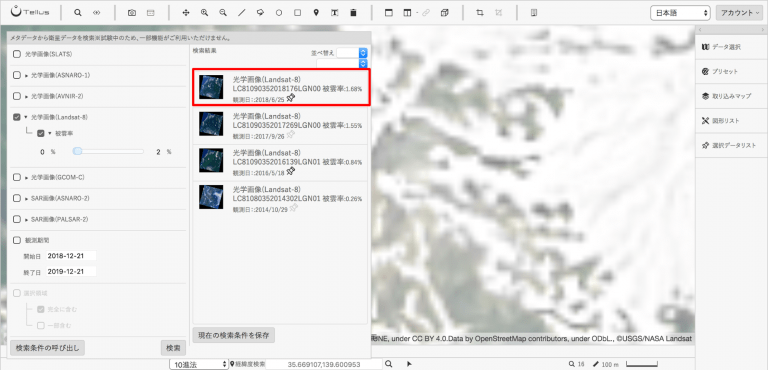Click the camera snapshot toolbar icon
The height and width of the screenshot is (370, 768).
coord(132,13)
